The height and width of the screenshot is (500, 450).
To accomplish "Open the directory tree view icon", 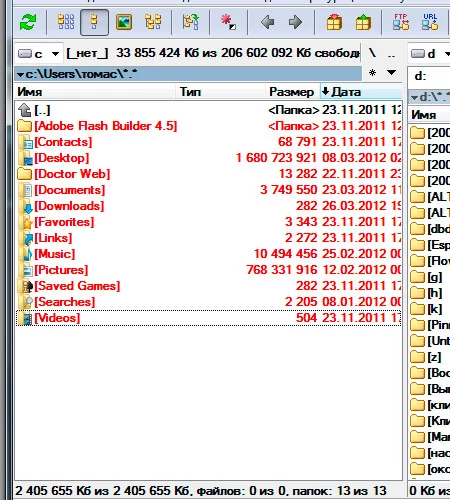I will 153,22.
